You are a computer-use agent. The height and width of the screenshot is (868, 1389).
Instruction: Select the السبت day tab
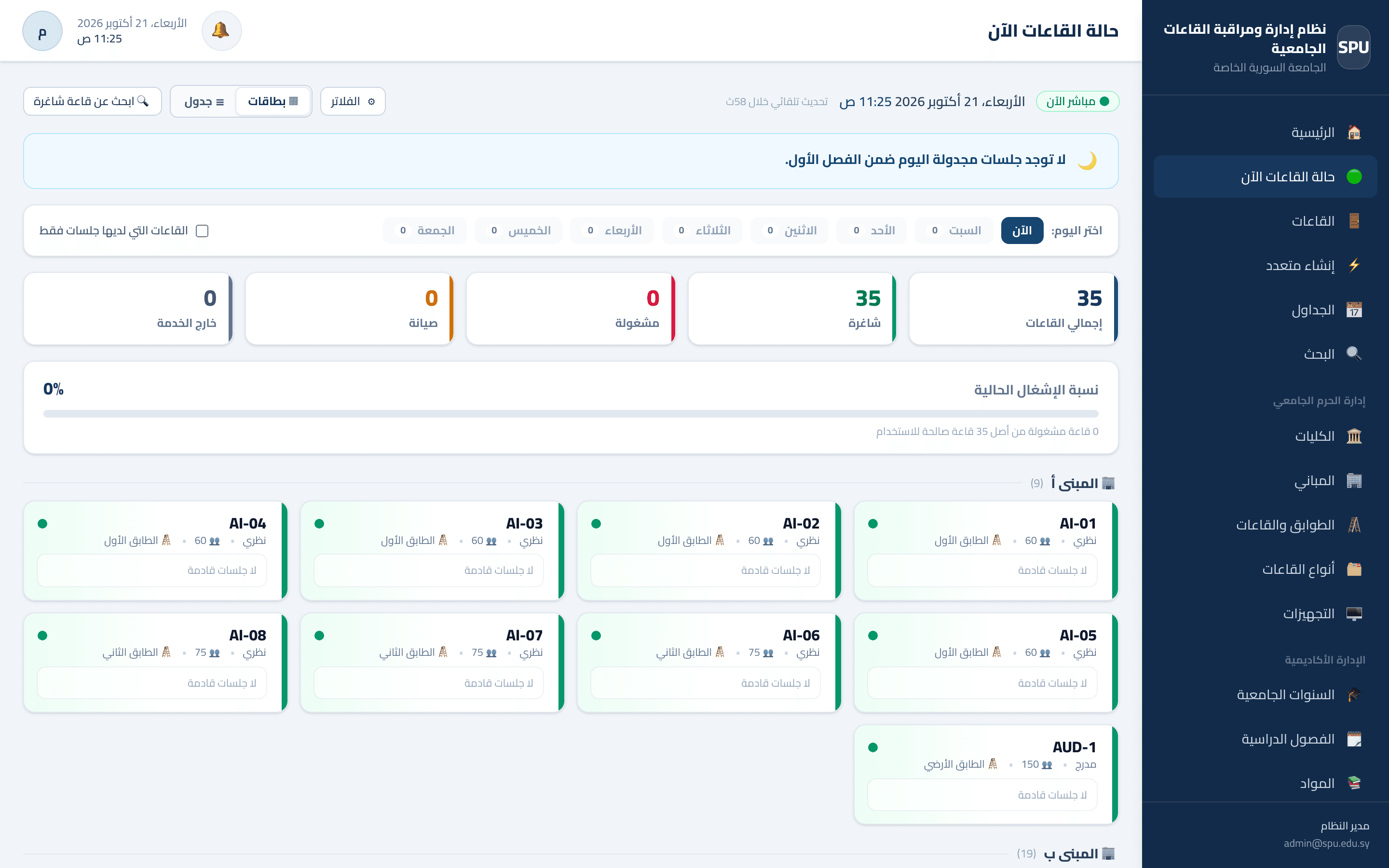pos(953,231)
